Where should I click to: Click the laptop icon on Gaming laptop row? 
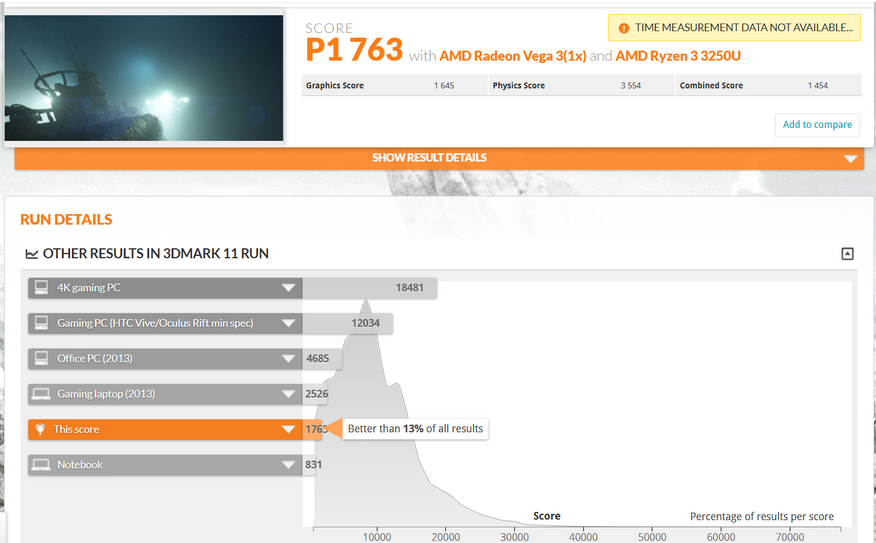[x=41, y=394]
